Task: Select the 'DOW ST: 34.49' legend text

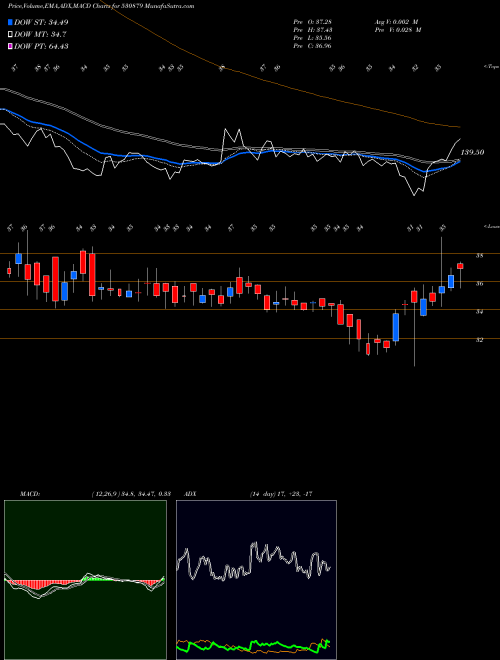Action: [x=41, y=22]
